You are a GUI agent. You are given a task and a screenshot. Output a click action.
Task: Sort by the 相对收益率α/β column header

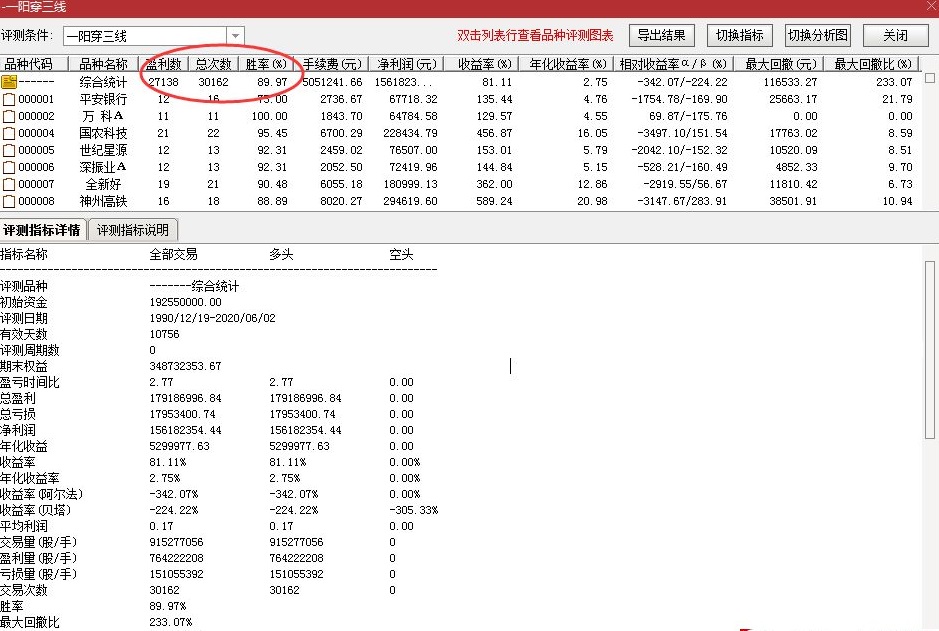pos(674,64)
